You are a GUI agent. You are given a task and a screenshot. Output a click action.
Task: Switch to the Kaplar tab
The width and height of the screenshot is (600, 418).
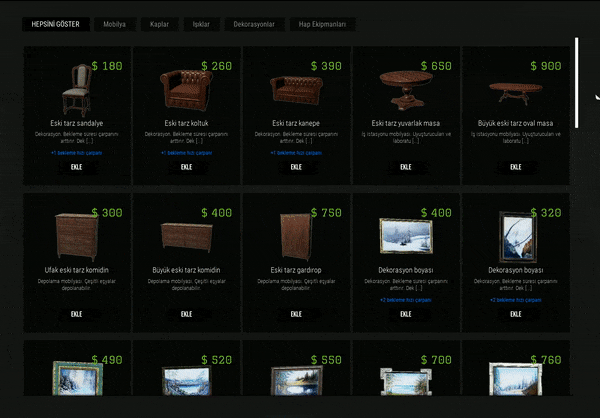pos(159,24)
